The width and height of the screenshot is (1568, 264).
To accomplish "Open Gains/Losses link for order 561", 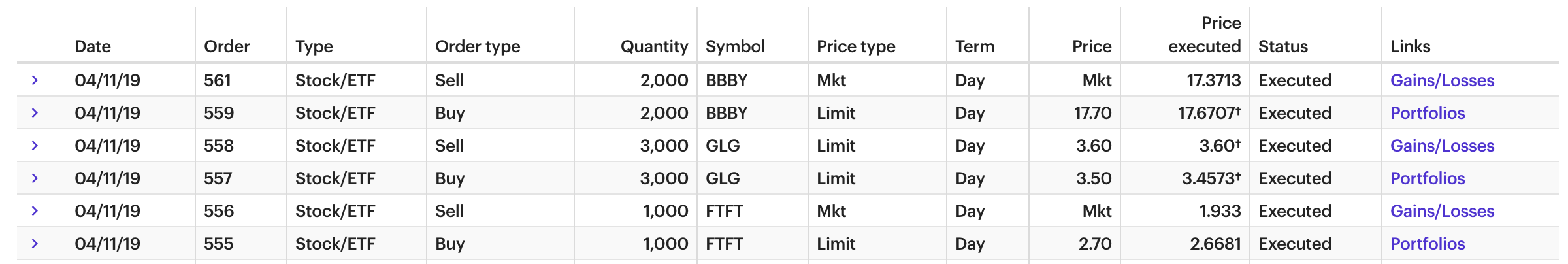I will coord(1442,80).
